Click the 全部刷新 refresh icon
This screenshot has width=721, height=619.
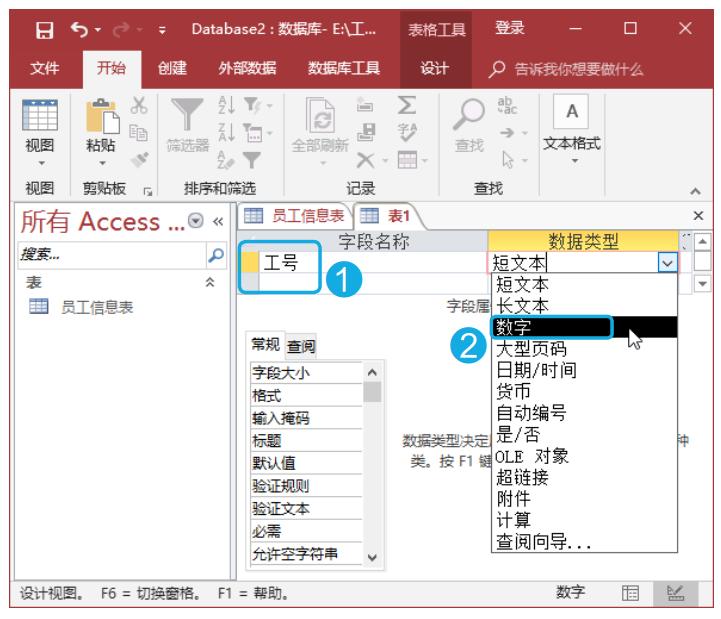pyautogui.click(x=320, y=115)
